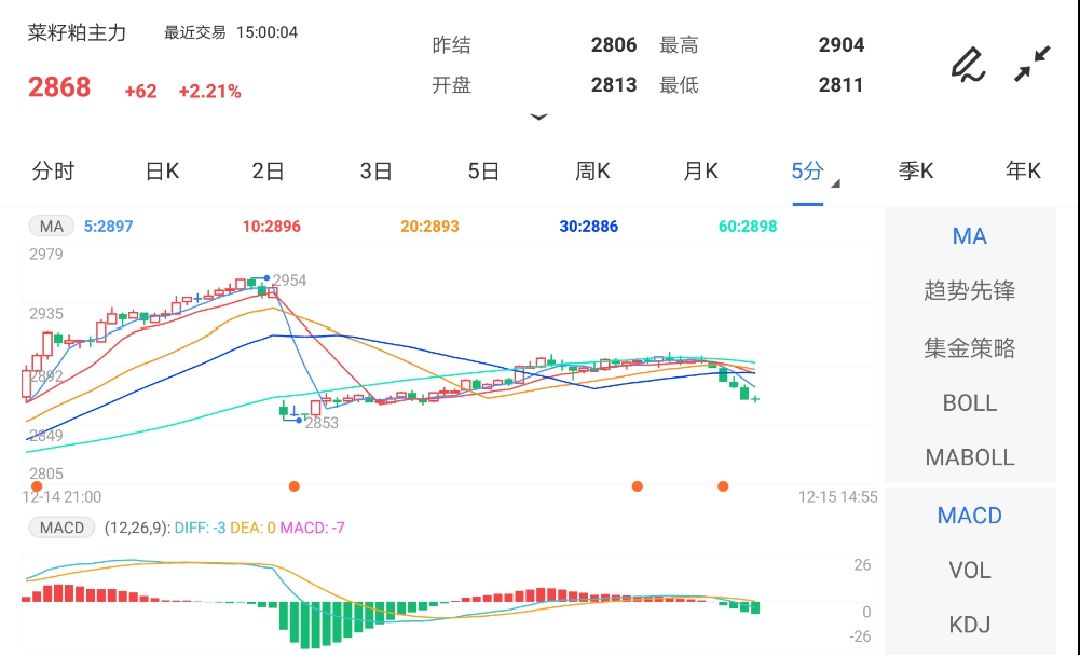Select 集金策略 indicator
Viewport: 1080px width, 655px height.
970,348
